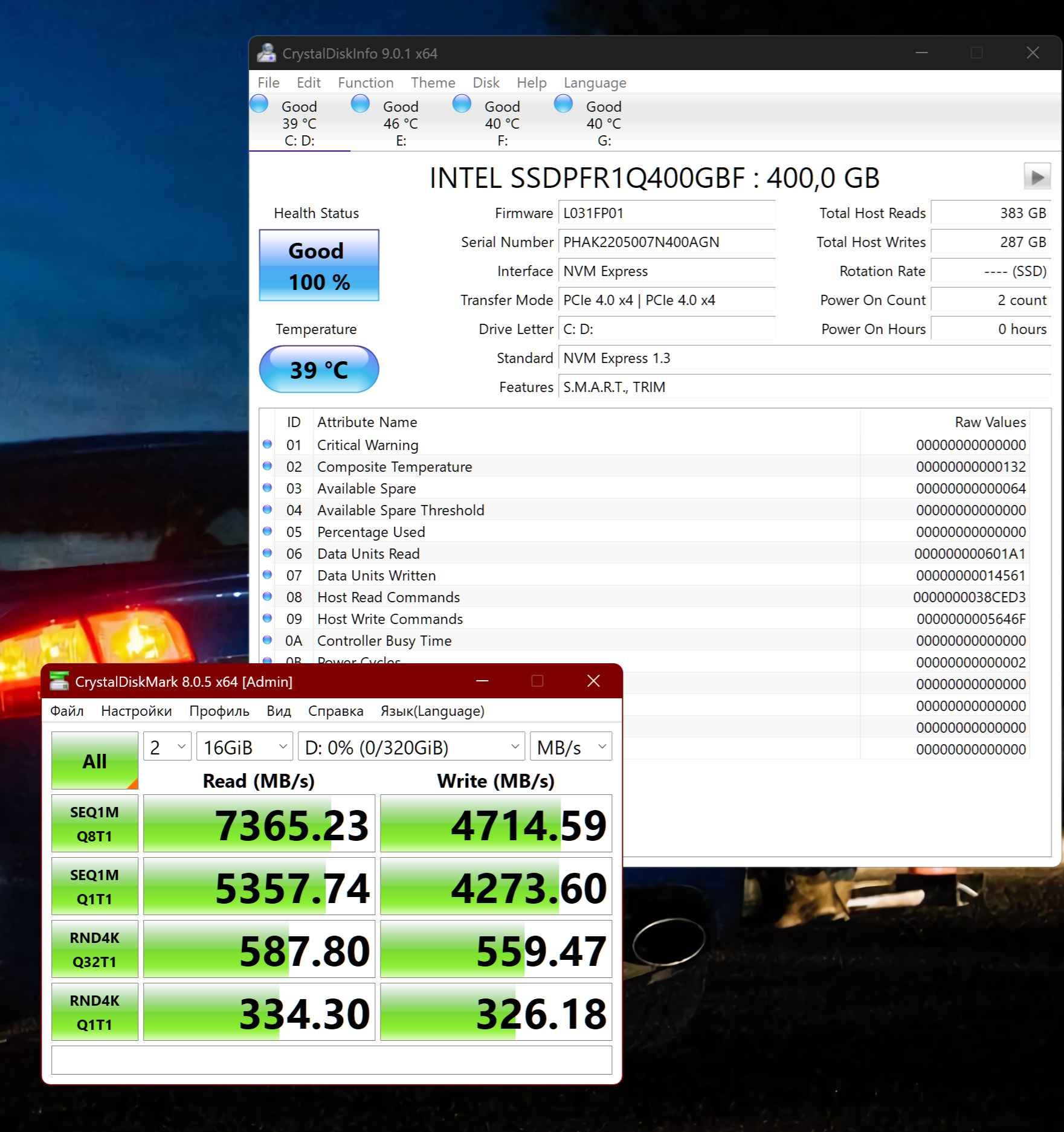
Task: Click the Power On Count value
Action: point(991,300)
